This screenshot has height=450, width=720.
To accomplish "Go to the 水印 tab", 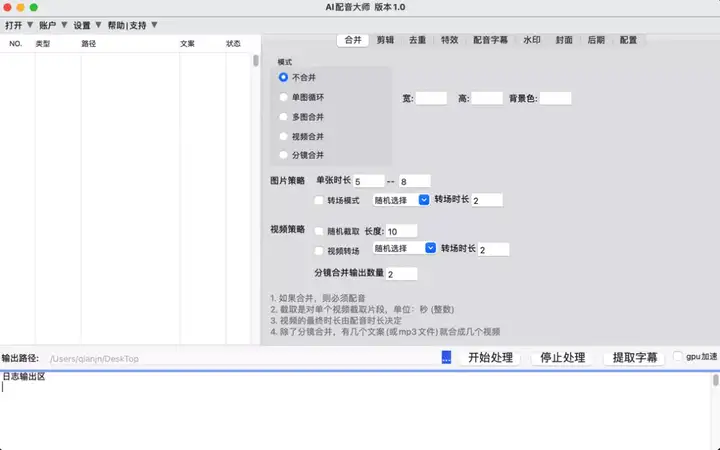I will coord(531,40).
